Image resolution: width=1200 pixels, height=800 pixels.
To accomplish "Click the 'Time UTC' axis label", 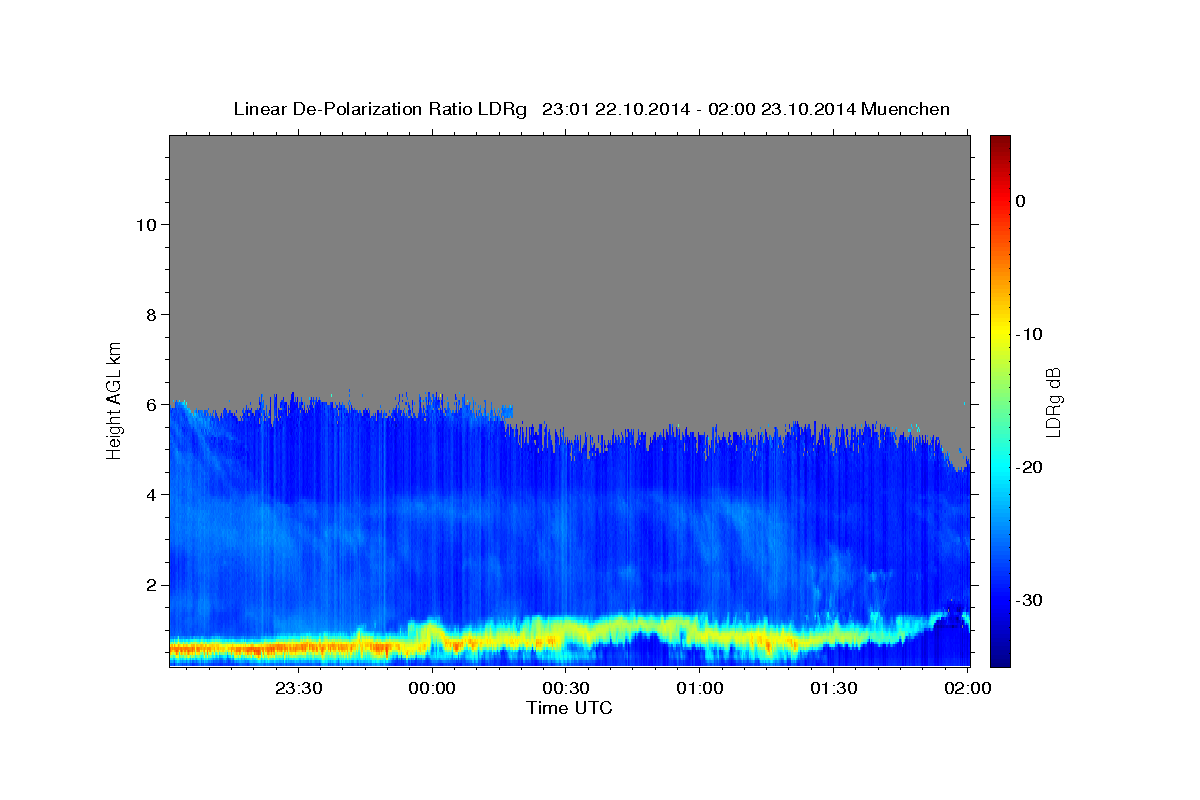I will point(569,708).
